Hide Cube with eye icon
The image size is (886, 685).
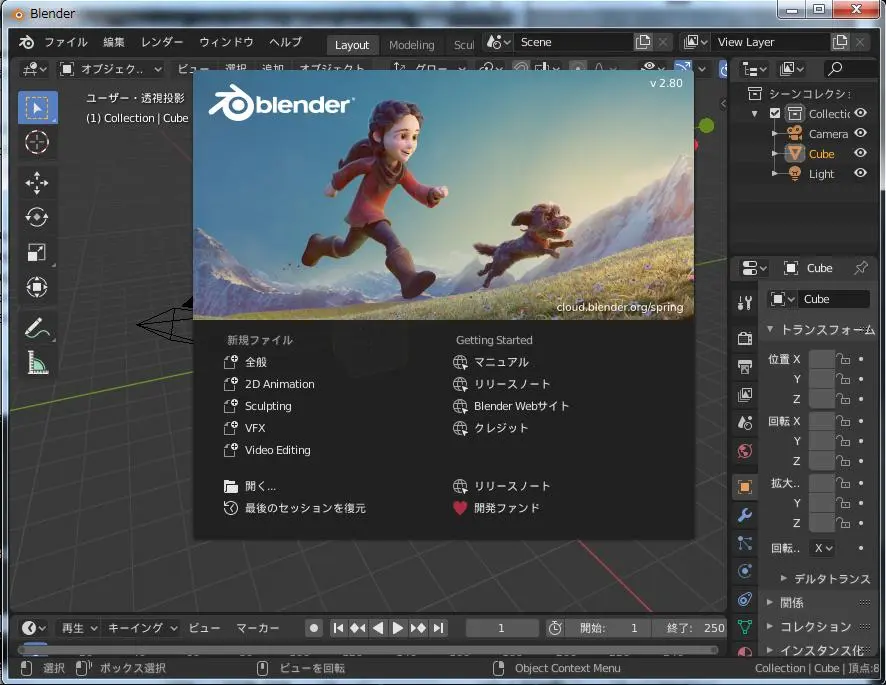point(860,153)
